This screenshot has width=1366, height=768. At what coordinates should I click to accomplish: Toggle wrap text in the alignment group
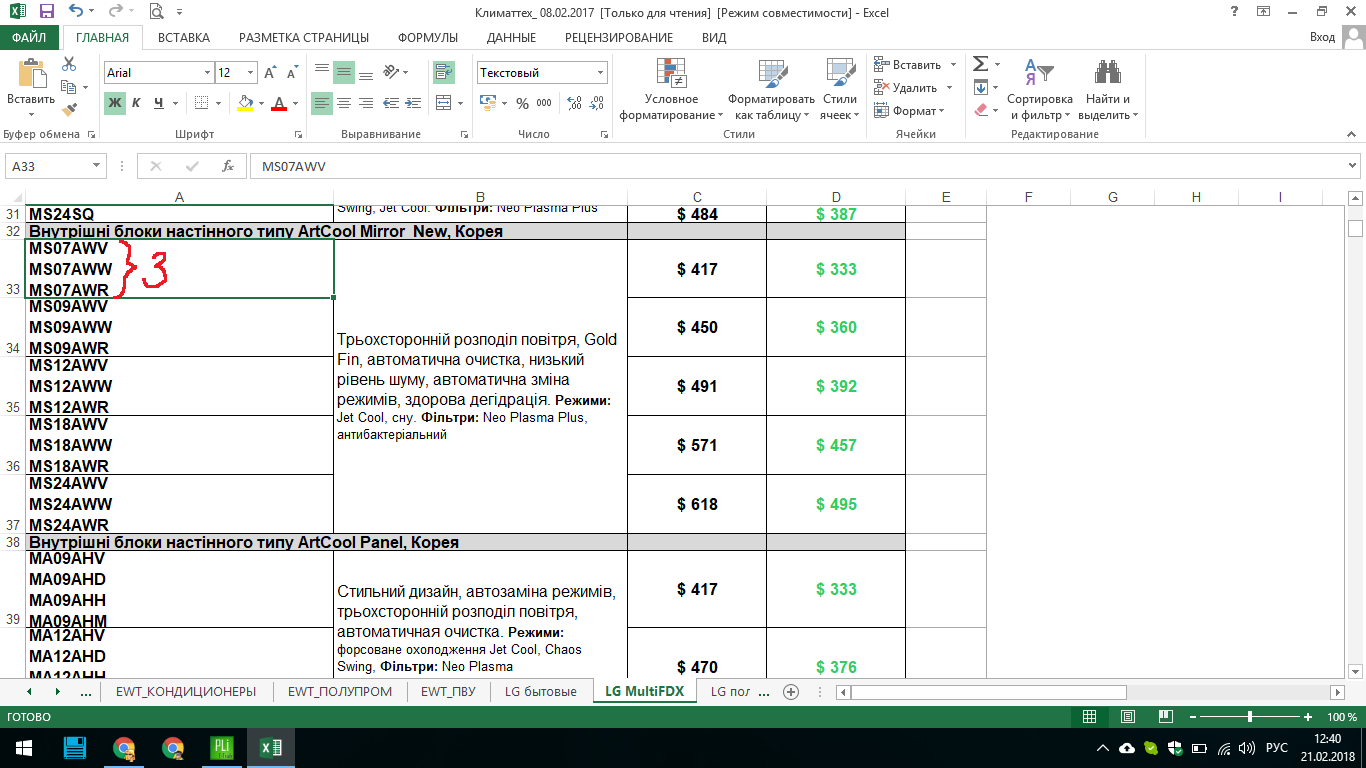coord(444,72)
